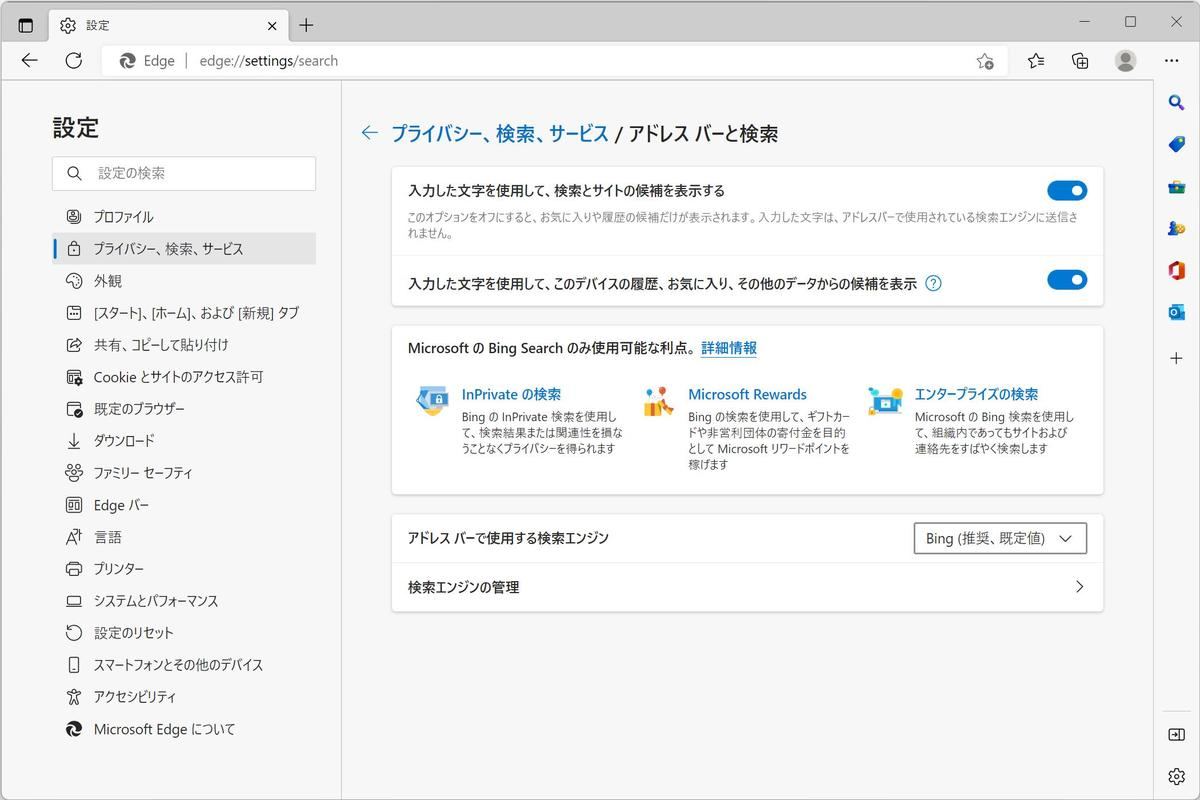Open 言語 settings section
The image size is (1200, 800).
[x=184, y=537]
